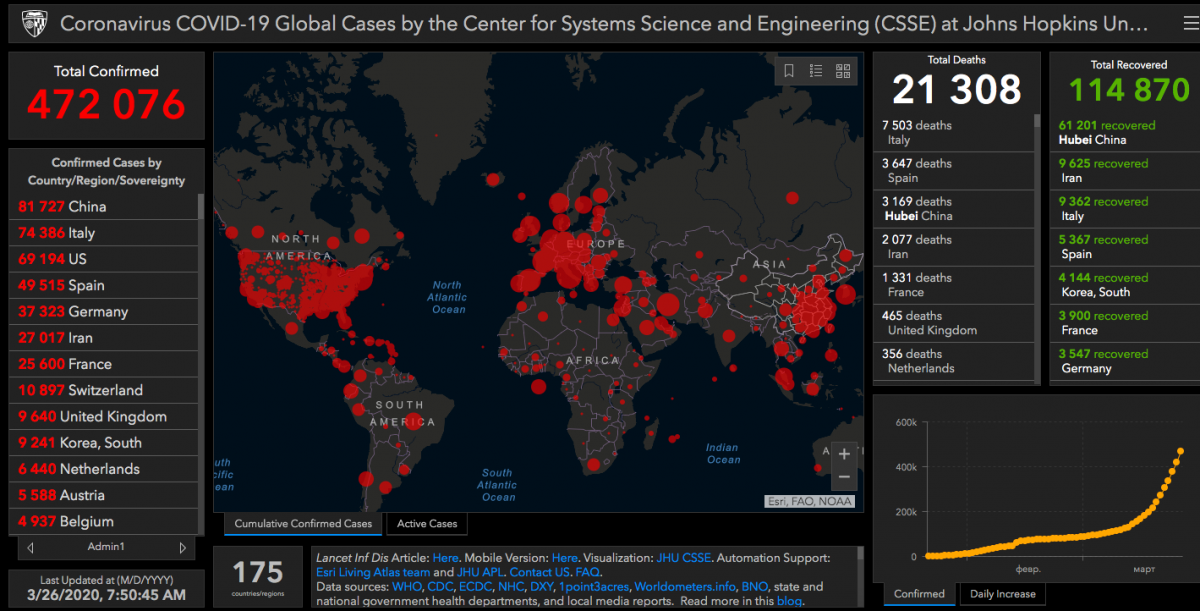This screenshot has width=1200, height=611.
Task: Click 5 367 recovered Spain entry
Action: pos(1126,247)
